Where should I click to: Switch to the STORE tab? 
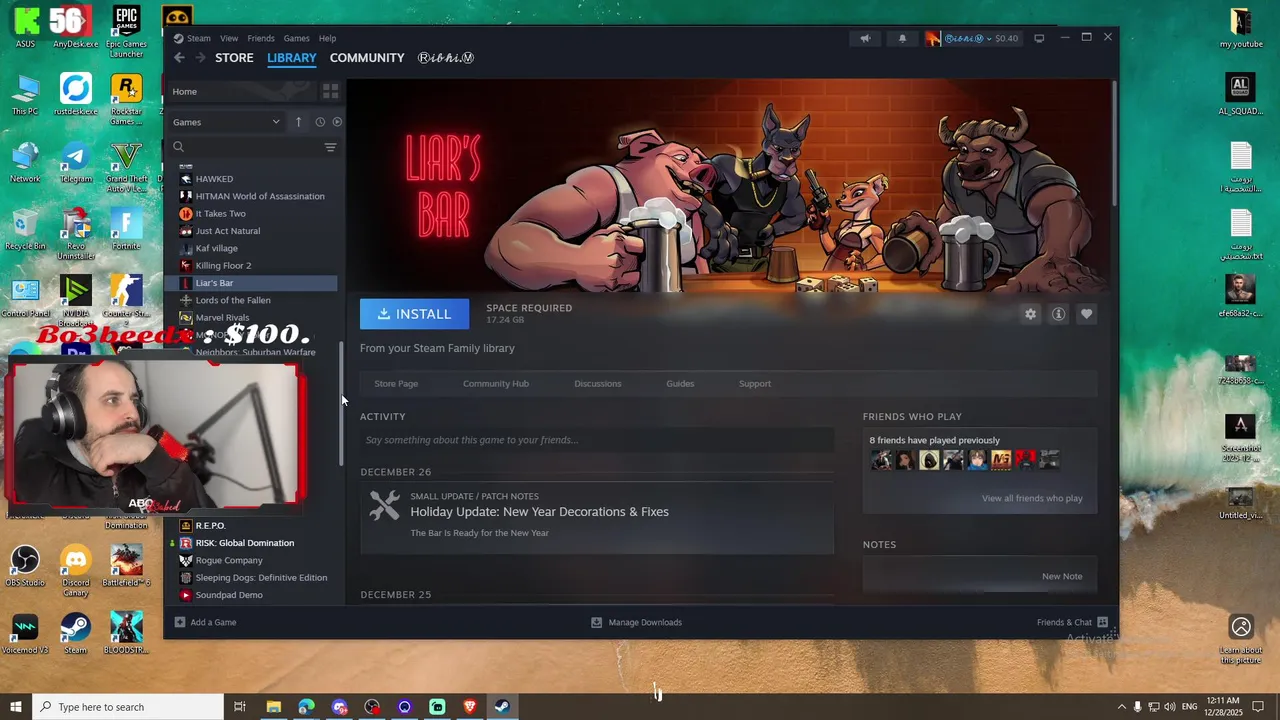(234, 58)
